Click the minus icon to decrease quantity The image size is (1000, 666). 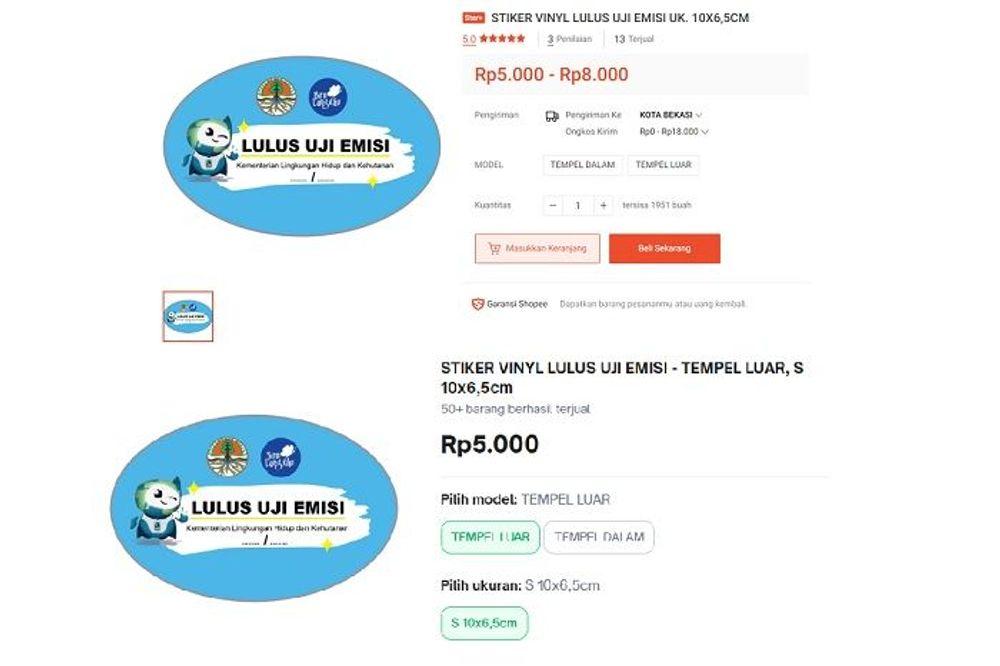(x=550, y=205)
